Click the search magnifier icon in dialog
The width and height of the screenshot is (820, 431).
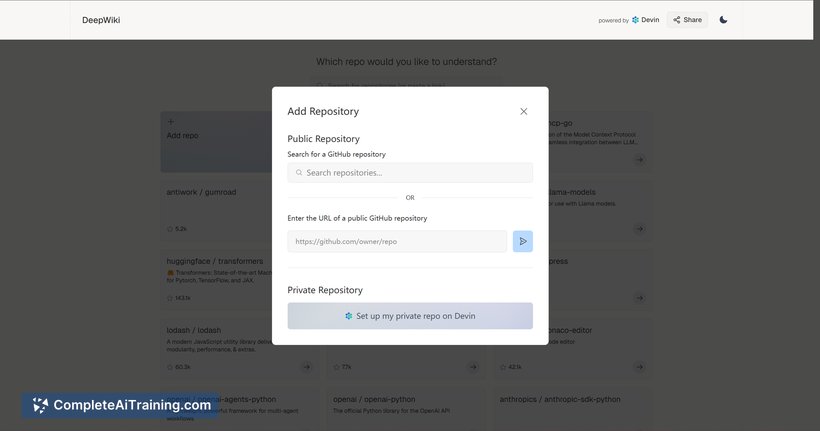(x=299, y=173)
